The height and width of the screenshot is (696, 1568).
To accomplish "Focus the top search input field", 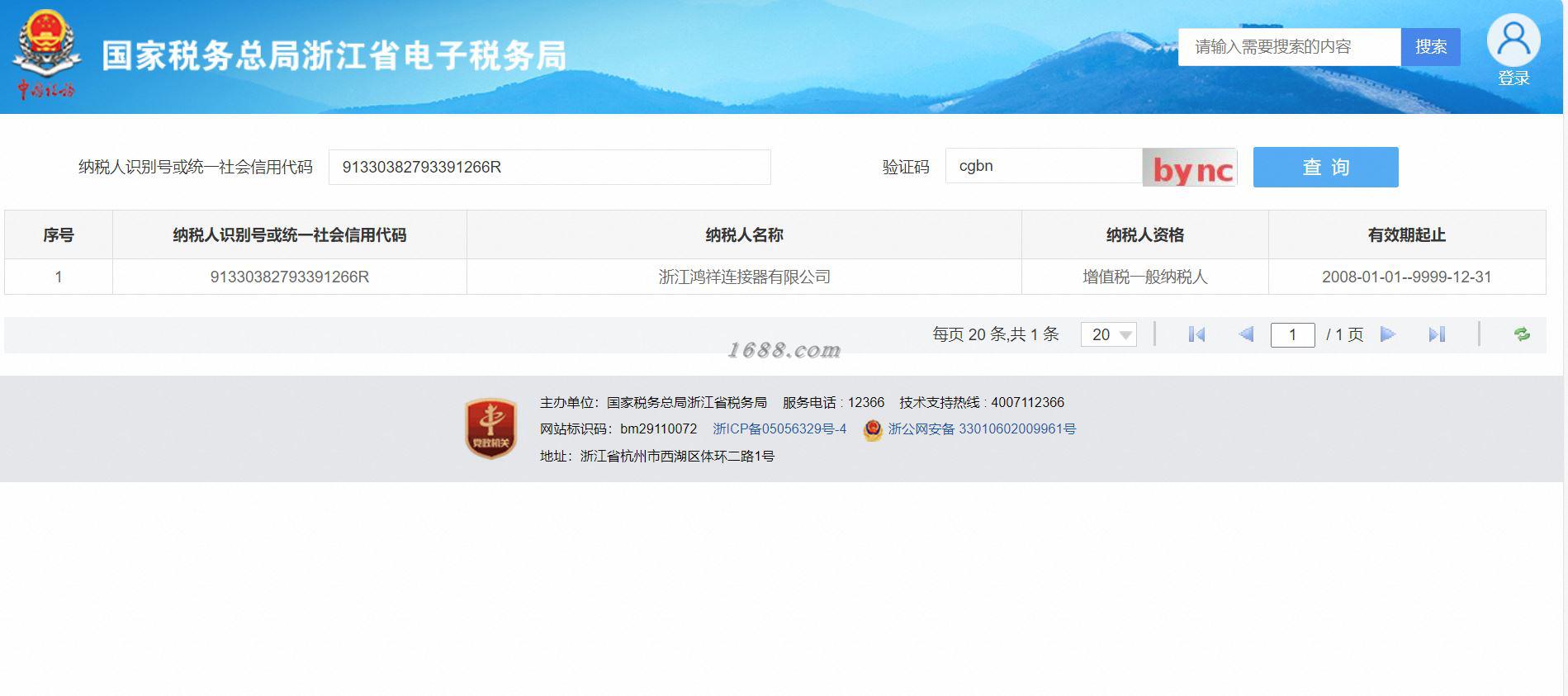I will [1290, 47].
